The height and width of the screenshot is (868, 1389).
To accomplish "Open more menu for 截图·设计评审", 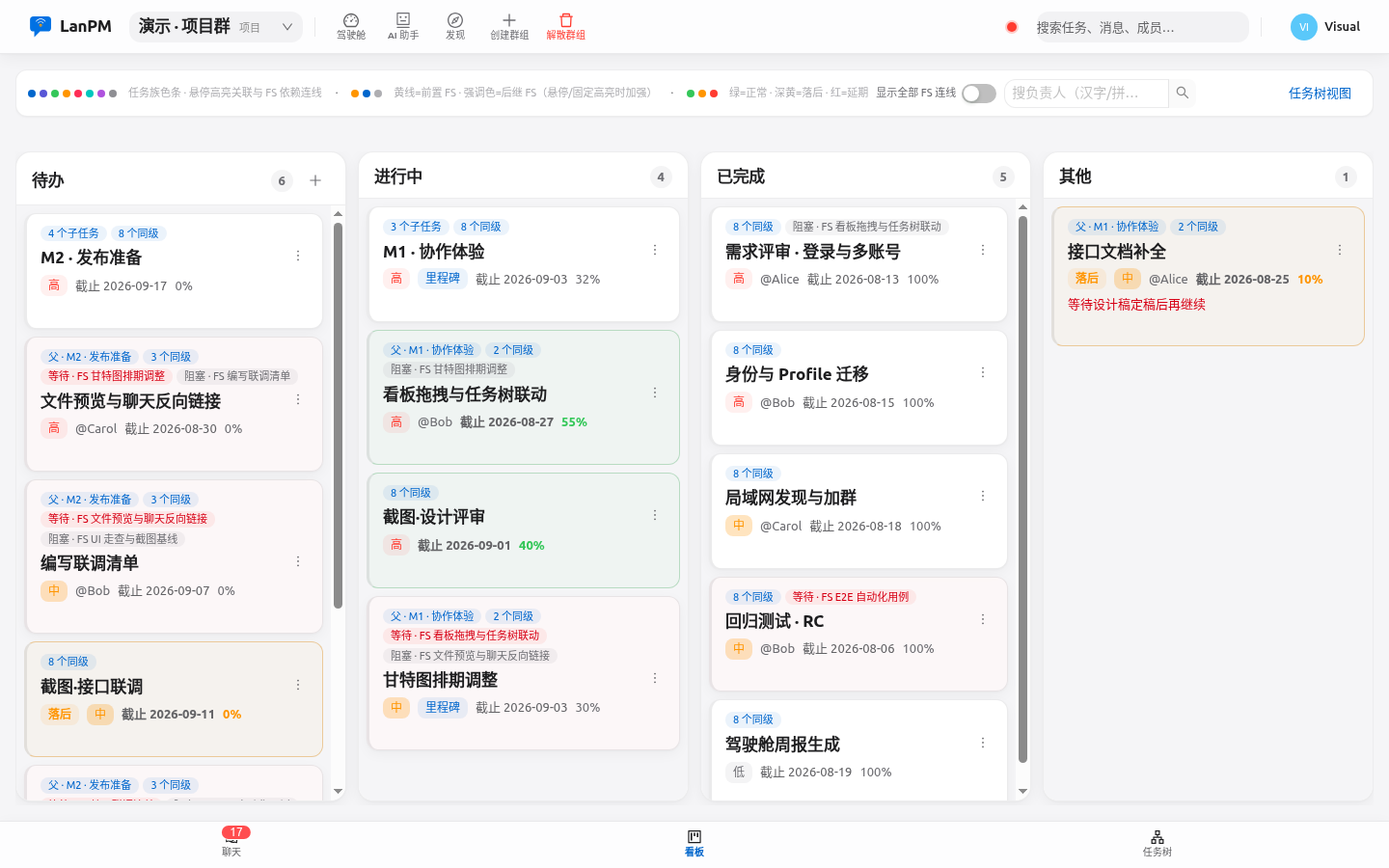I will click(655, 516).
